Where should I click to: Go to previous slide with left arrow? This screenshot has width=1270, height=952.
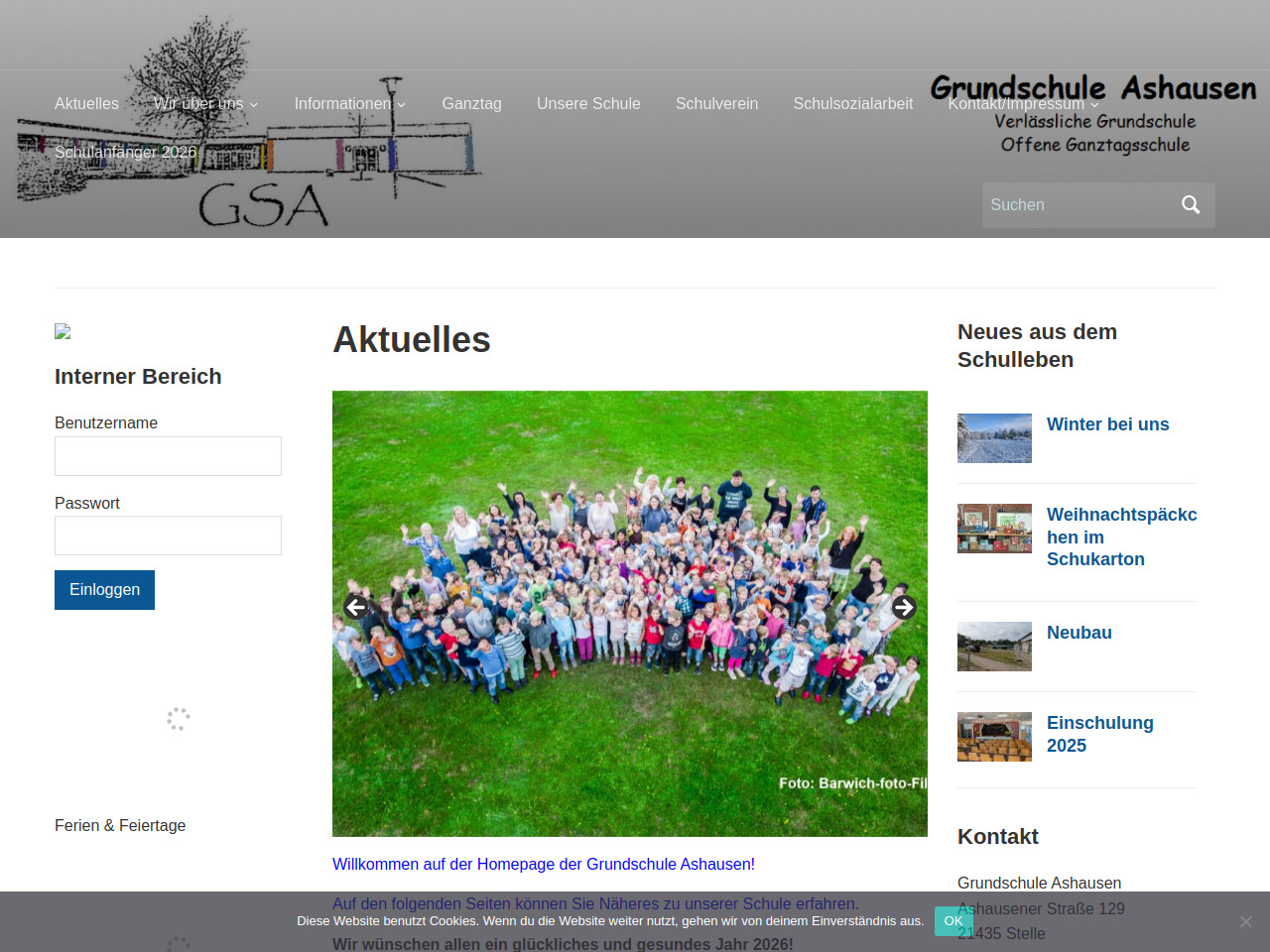coord(356,607)
